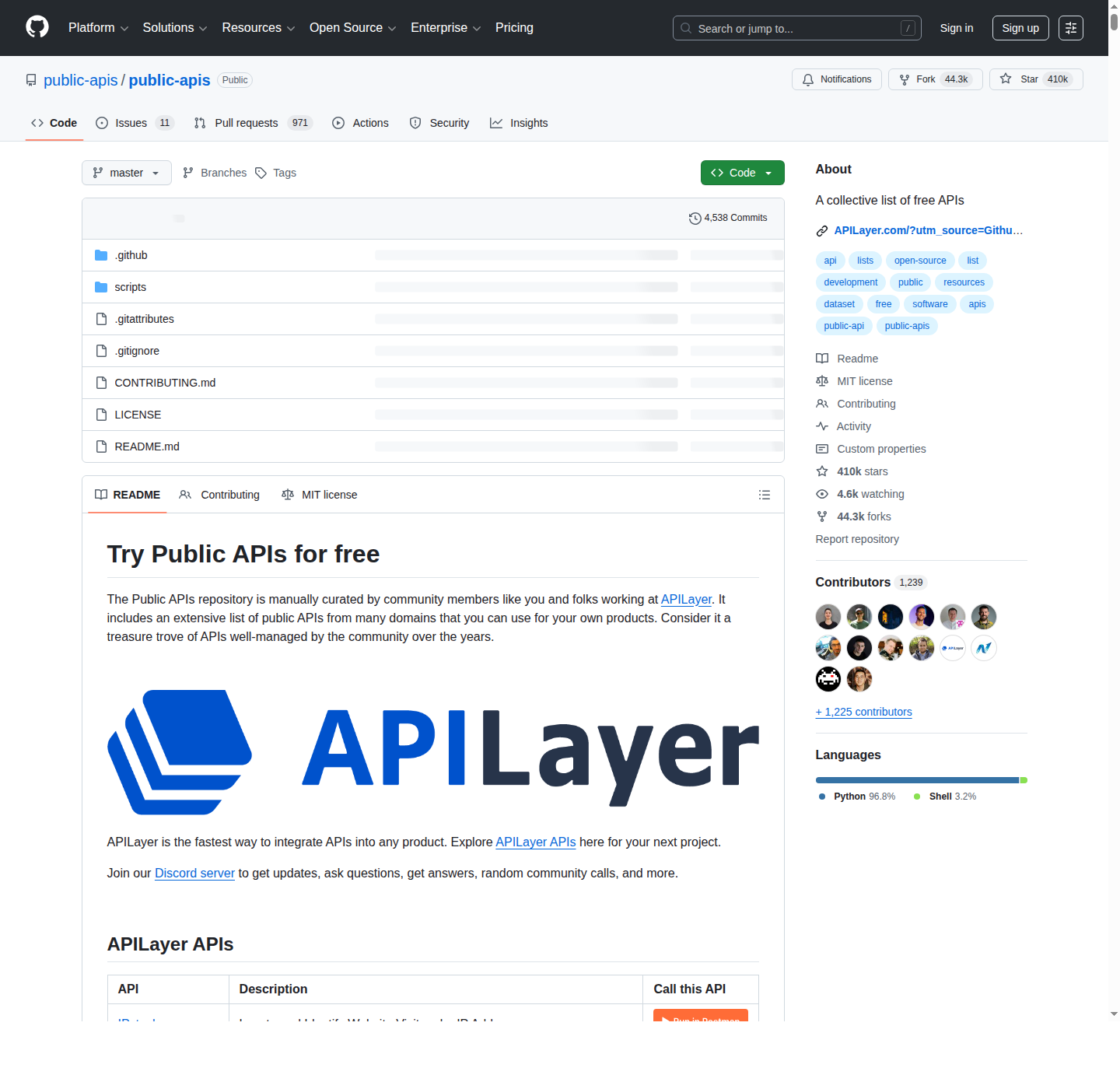This screenshot has height=1089, width=1120.
Task: Select the Security tab shield
Action: (417, 123)
